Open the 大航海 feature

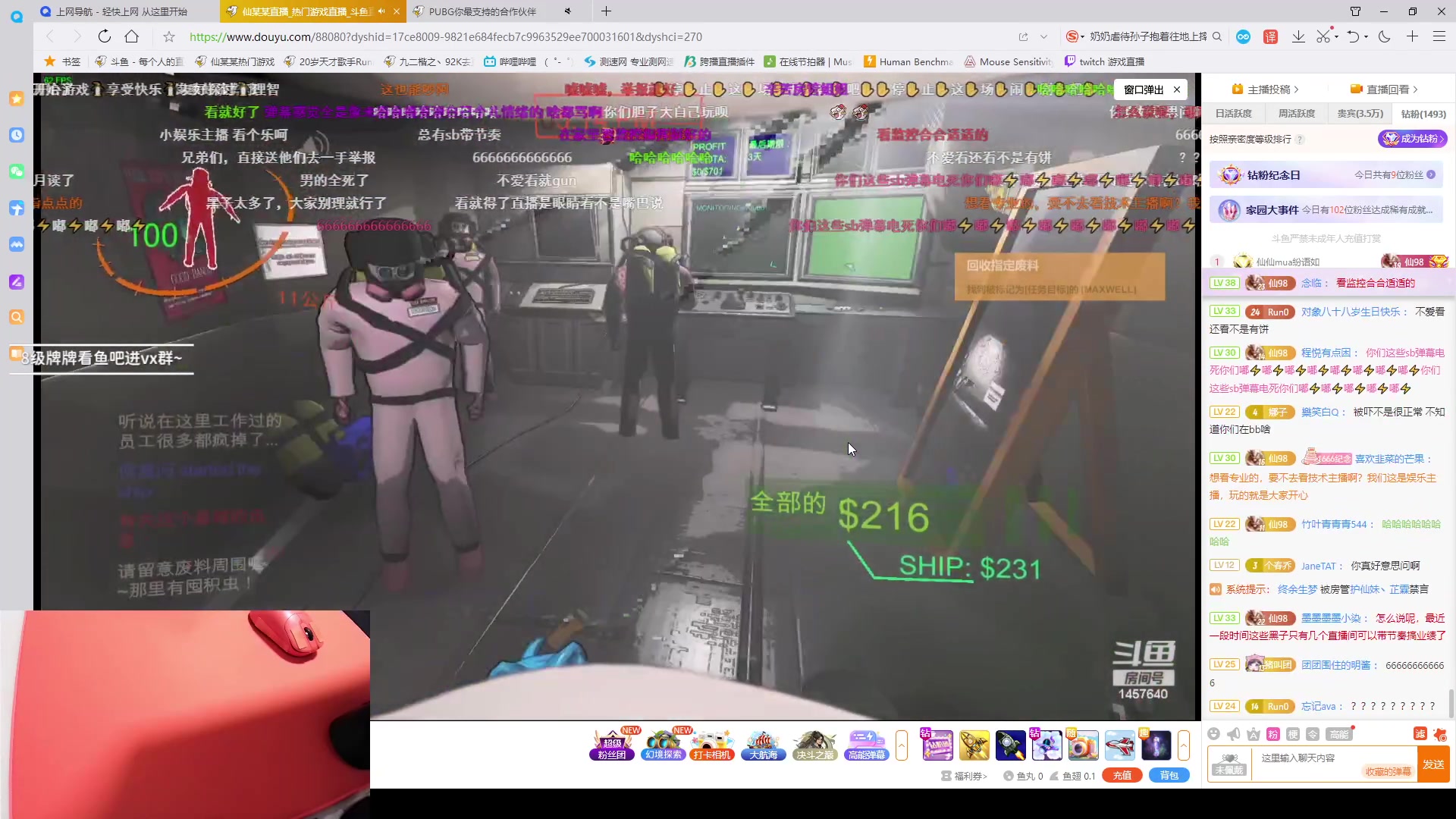[763, 747]
